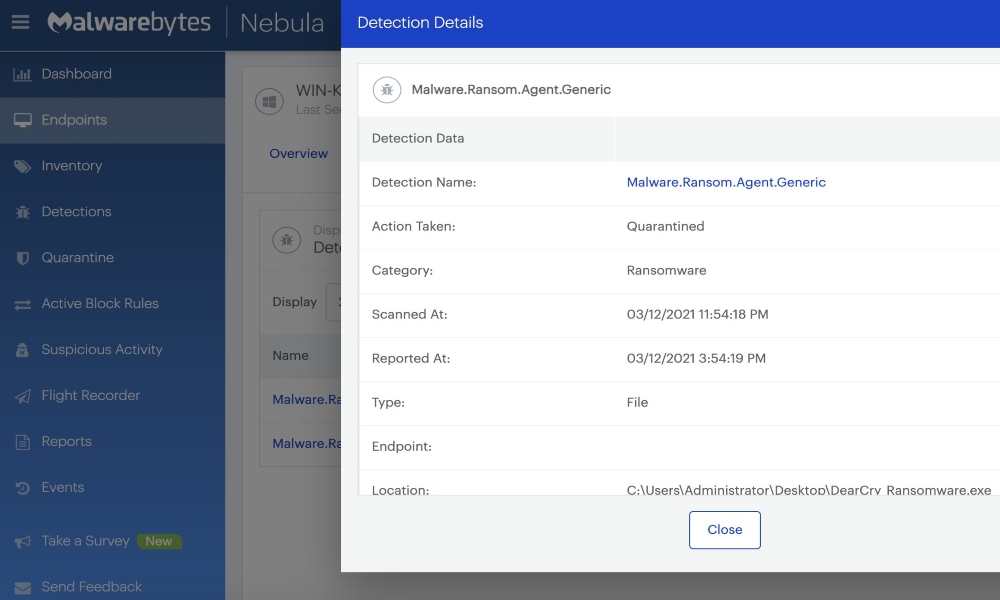Select Reported At timestamp 3:54:19 PM

[696, 358]
